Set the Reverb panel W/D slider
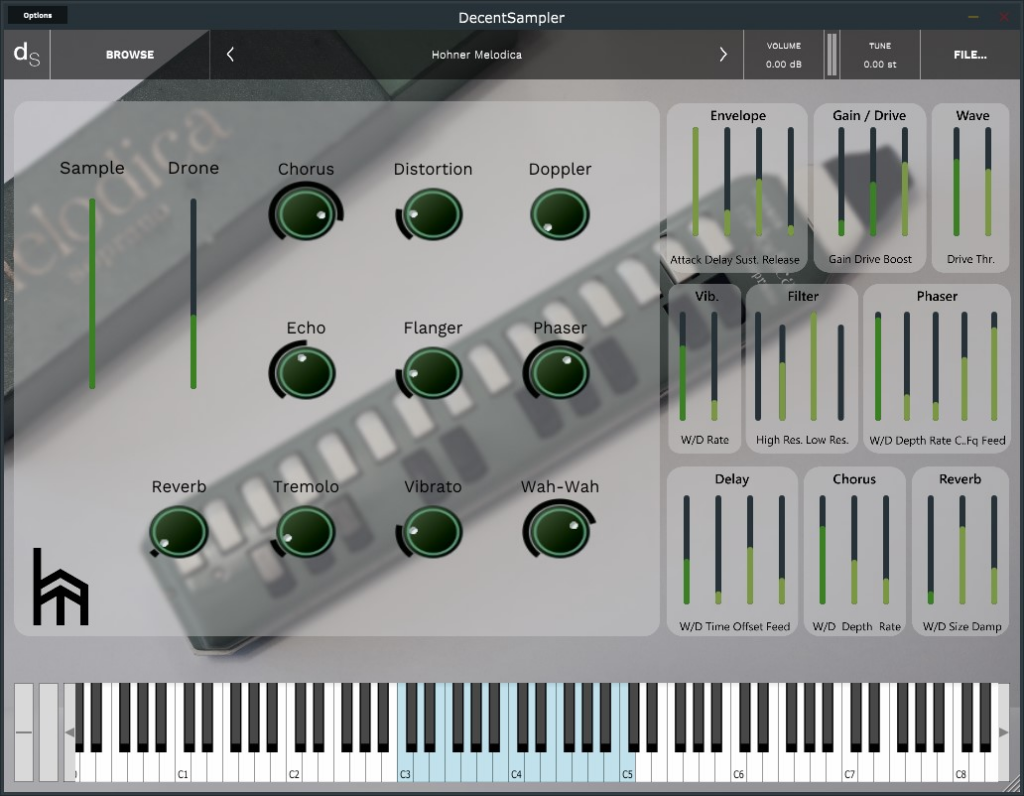The height and width of the screenshot is (796, 1024). [931, 550]
